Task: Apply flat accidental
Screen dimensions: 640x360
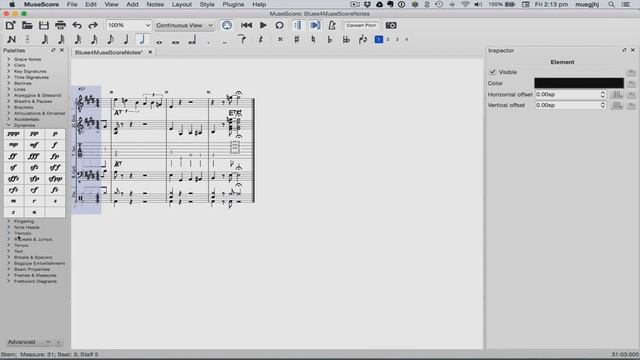Action: coord(330,40)
